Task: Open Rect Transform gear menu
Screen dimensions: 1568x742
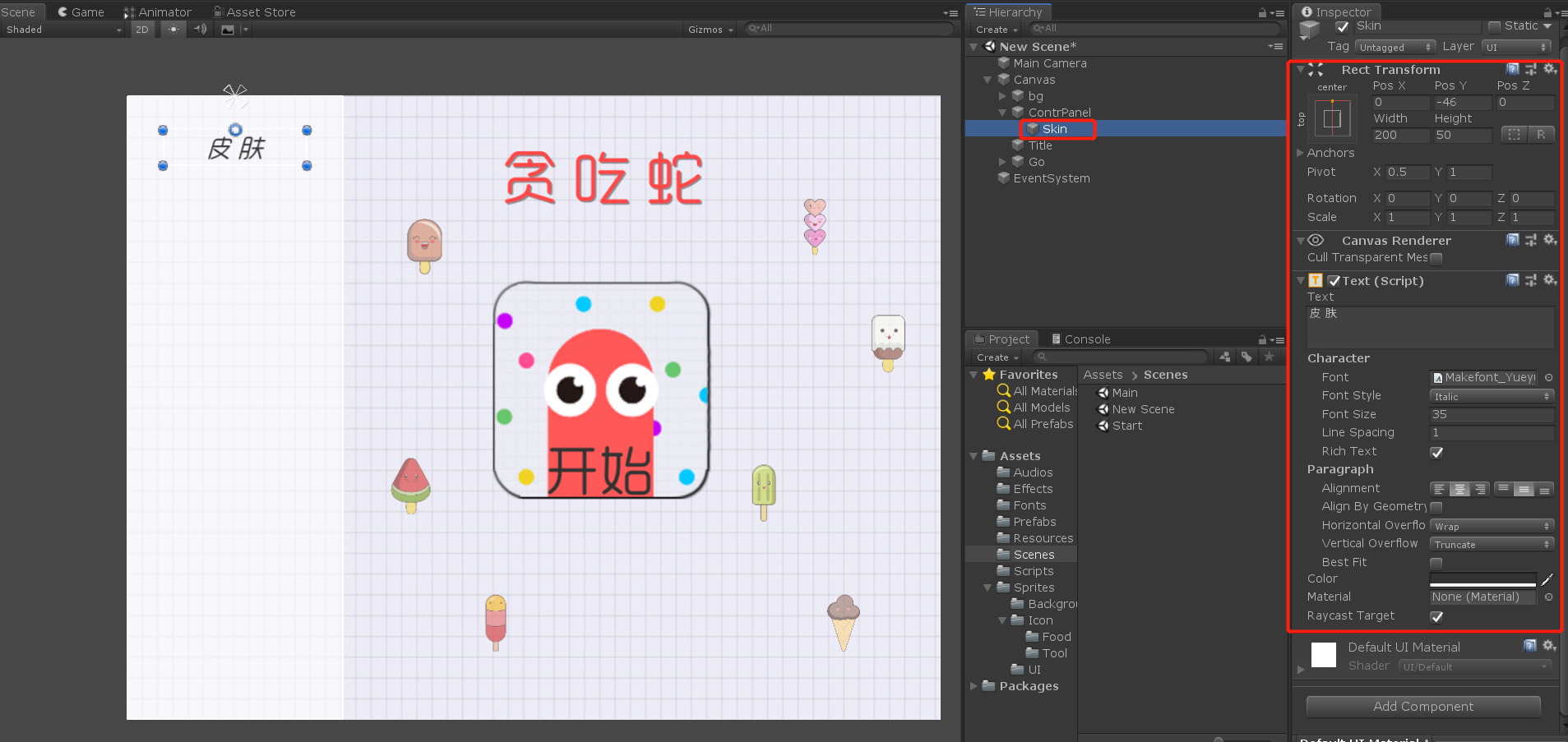Action: 1550,69
